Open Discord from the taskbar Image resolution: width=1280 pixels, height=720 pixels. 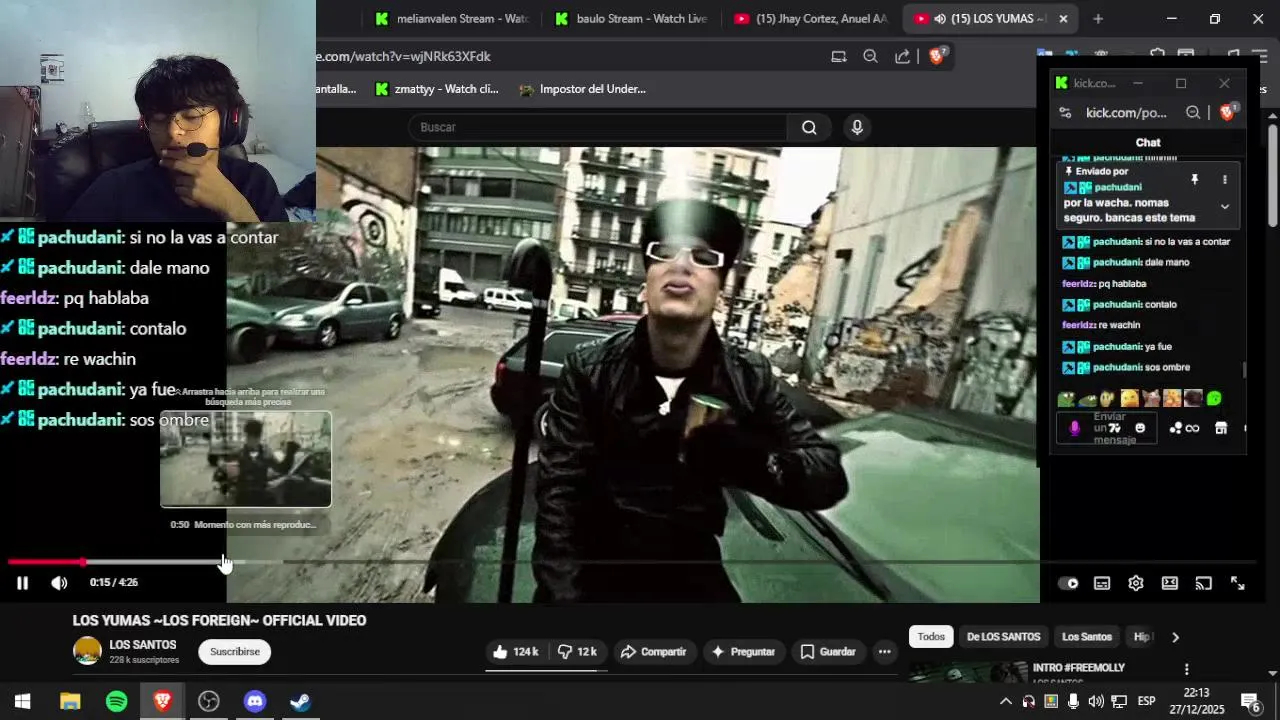255,701
